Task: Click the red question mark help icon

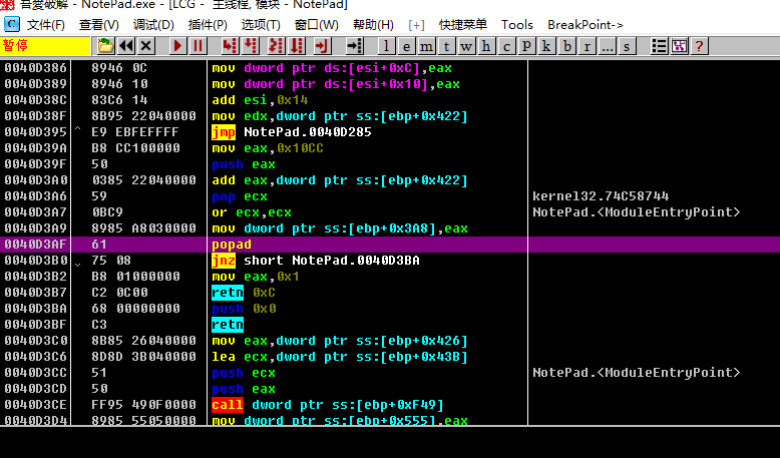Action: coord(699,46)
